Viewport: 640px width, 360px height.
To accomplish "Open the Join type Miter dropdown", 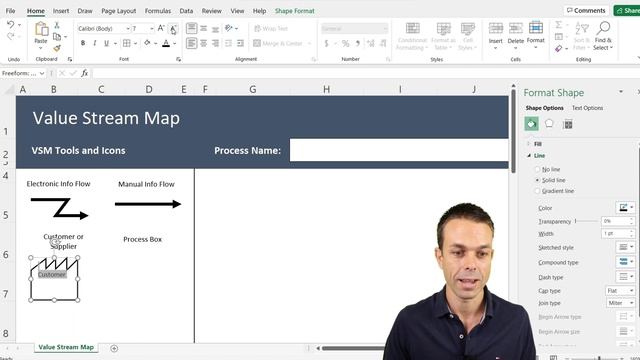I will click(x=620, y=303).
